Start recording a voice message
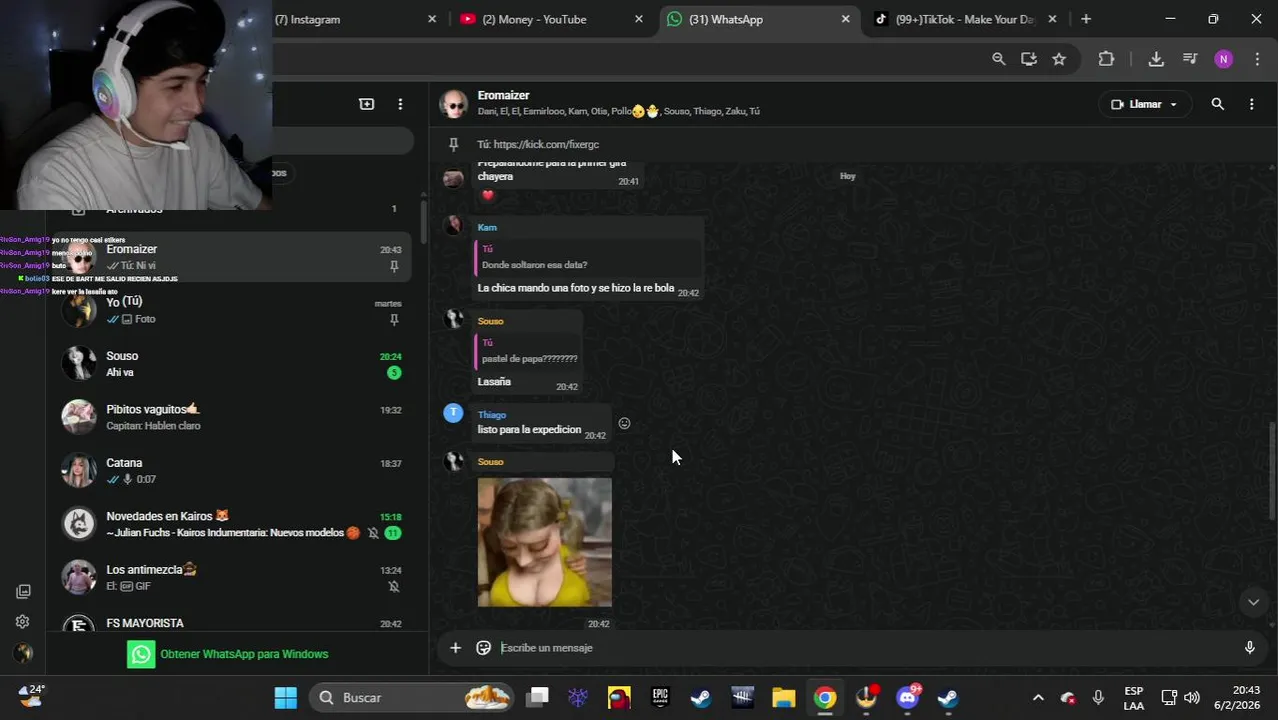This screenshot has width=1278, height=720. 1249,648
